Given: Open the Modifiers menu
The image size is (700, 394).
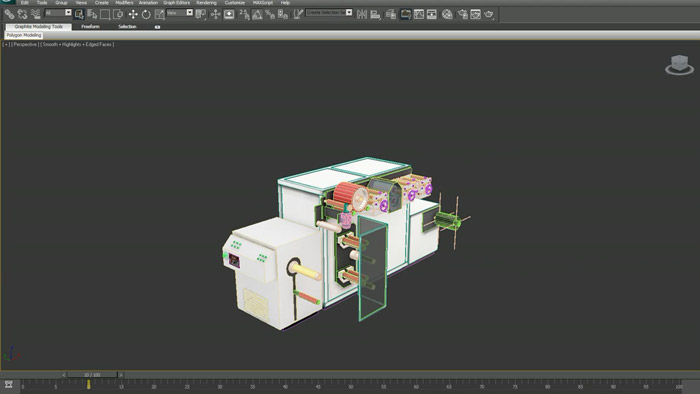Looking at the screenshot, I should click(x=124, y=3).
